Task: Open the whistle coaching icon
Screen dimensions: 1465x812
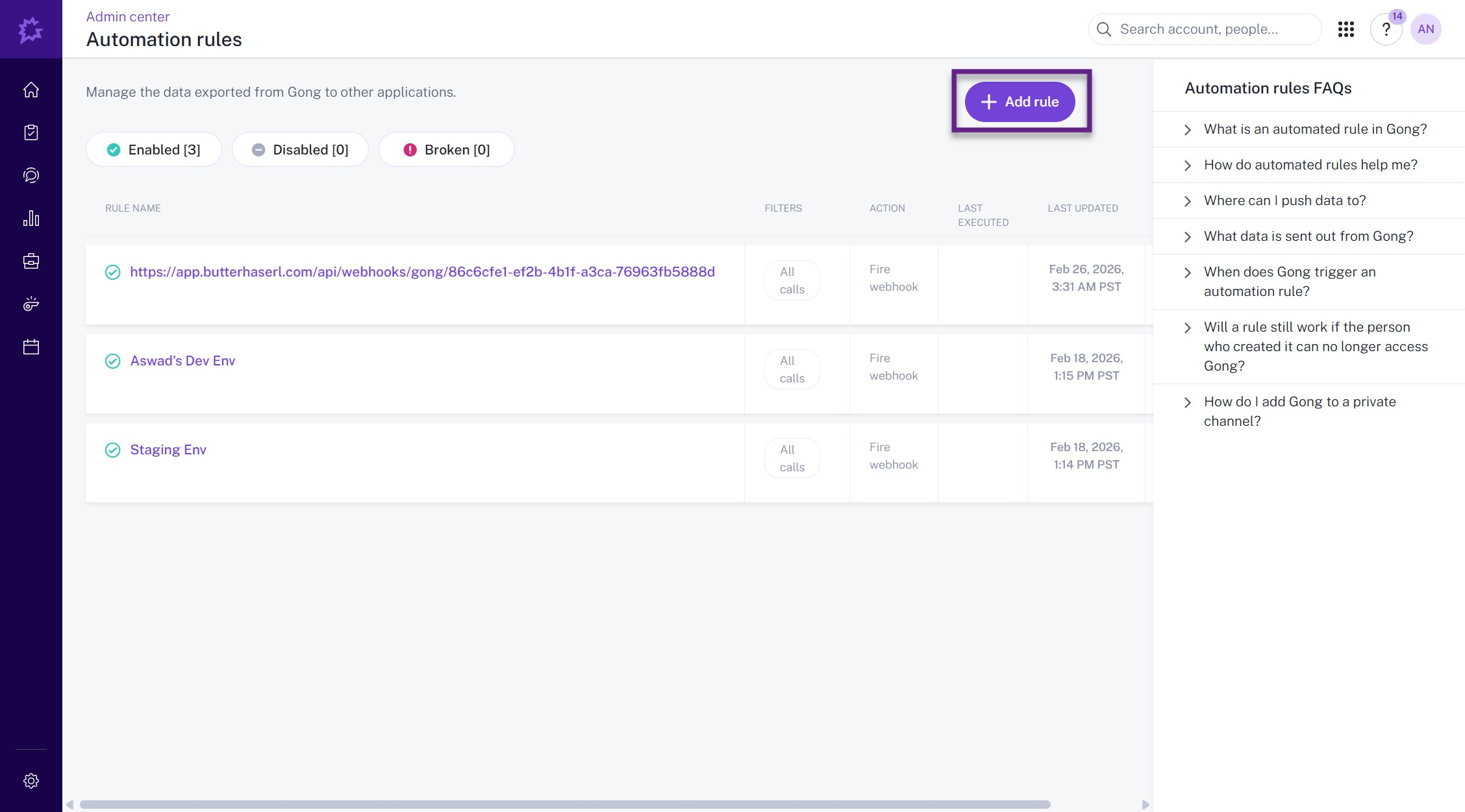Action: click(x=31, y=304)
